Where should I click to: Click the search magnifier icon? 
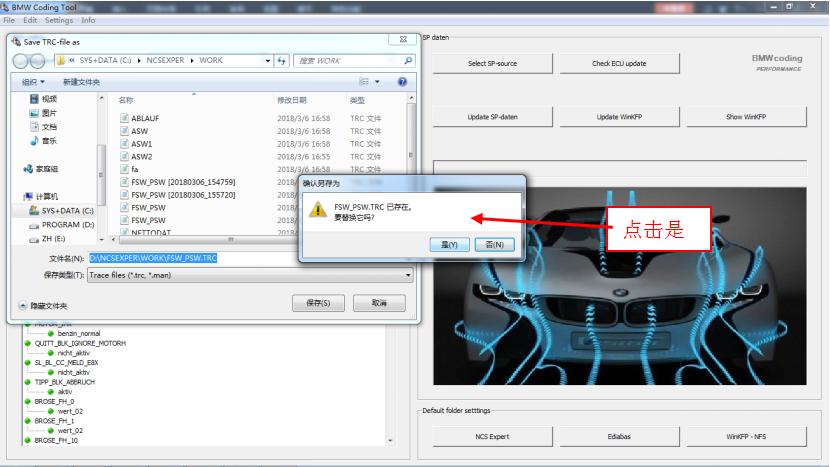(408, 61)
